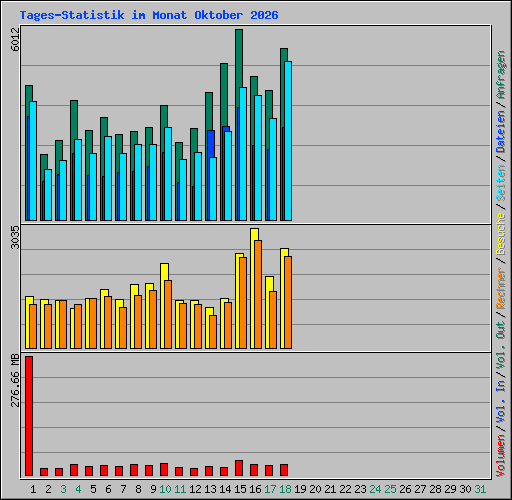Screen dimensions: 512x500
Task: Click the yellow "Besuche" legend label
Action: [501, 234]
